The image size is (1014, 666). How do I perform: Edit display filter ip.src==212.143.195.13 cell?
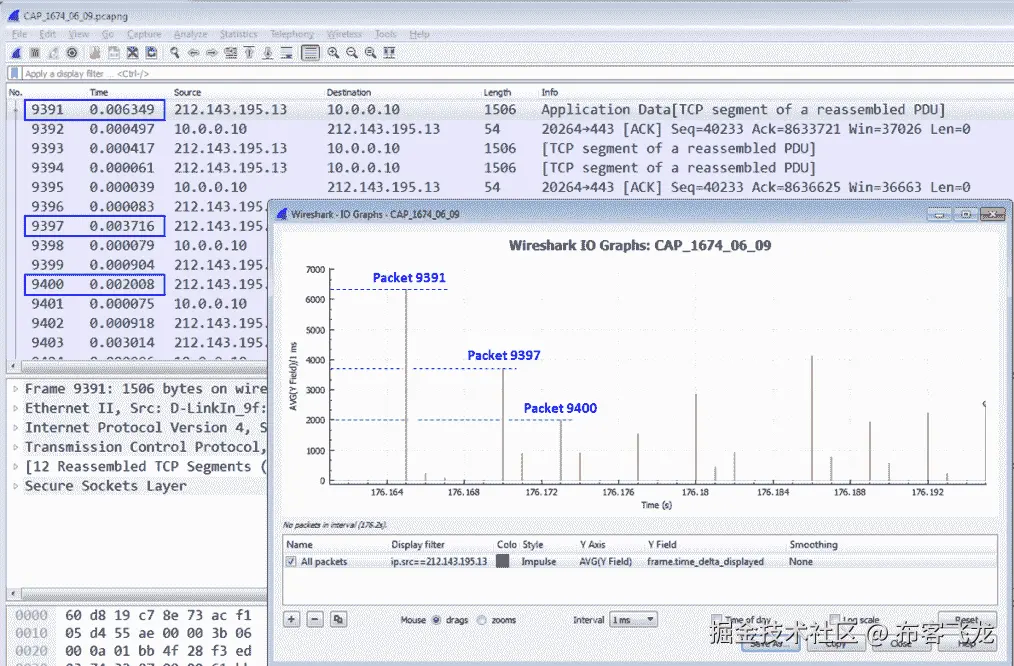coord(439,561)
